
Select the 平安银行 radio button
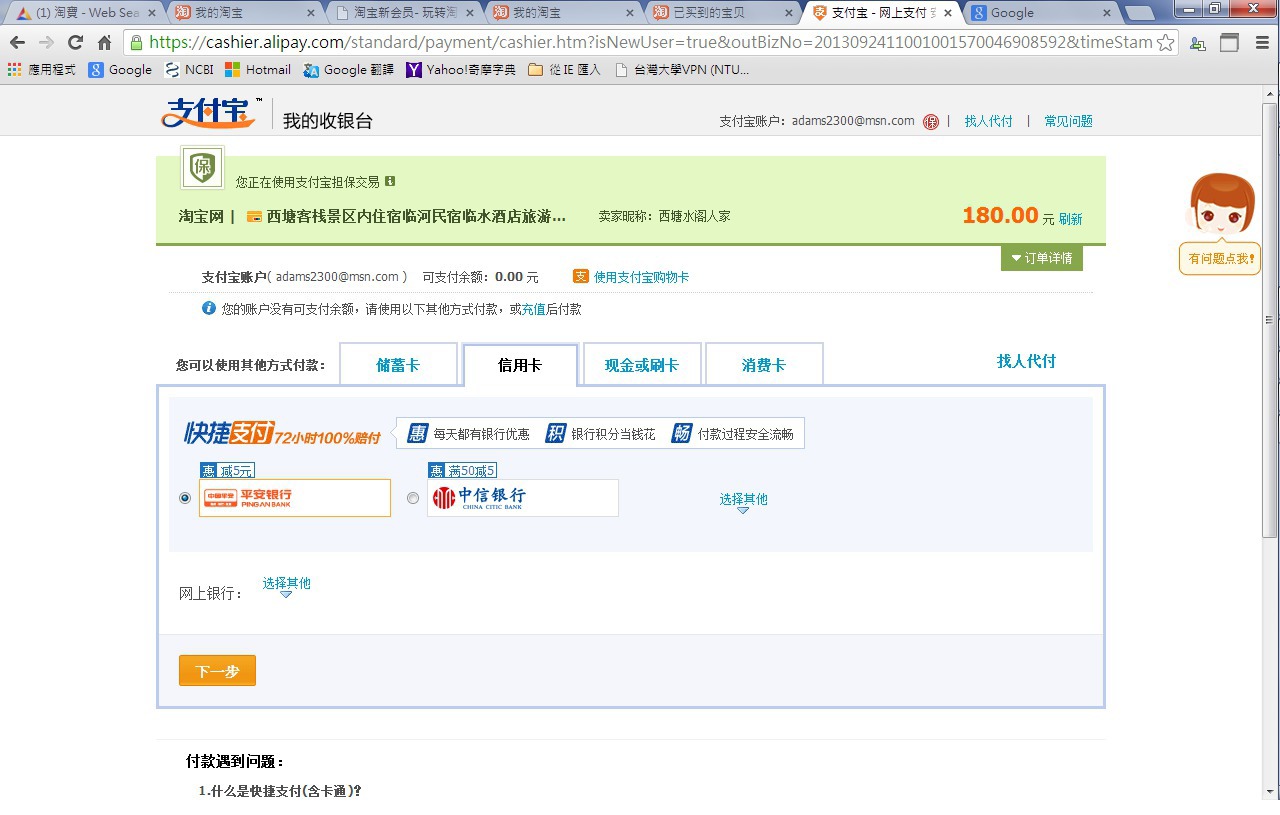pyautogui.click(x=184, y=498)
